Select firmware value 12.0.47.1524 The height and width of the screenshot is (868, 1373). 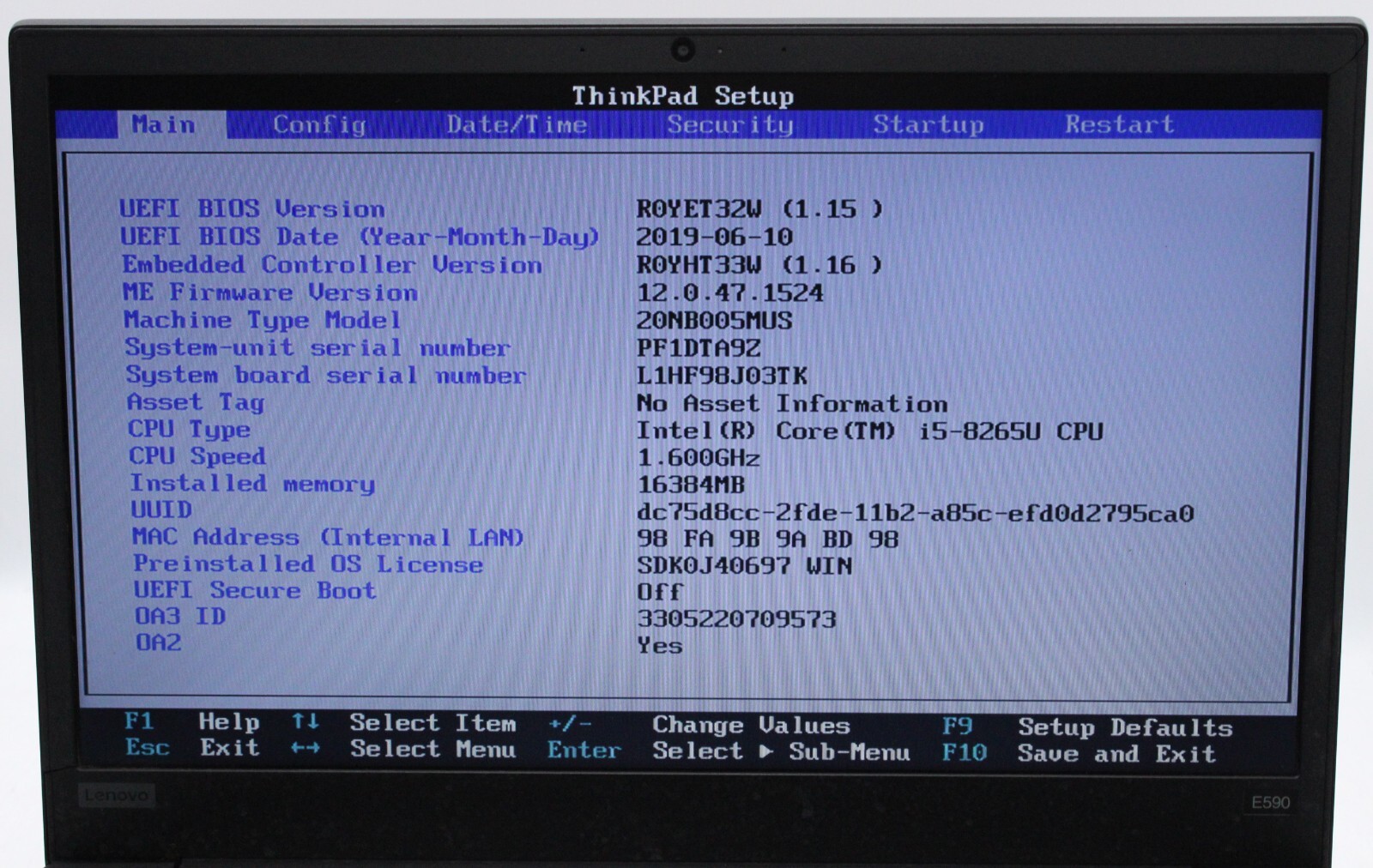[729, 293]
